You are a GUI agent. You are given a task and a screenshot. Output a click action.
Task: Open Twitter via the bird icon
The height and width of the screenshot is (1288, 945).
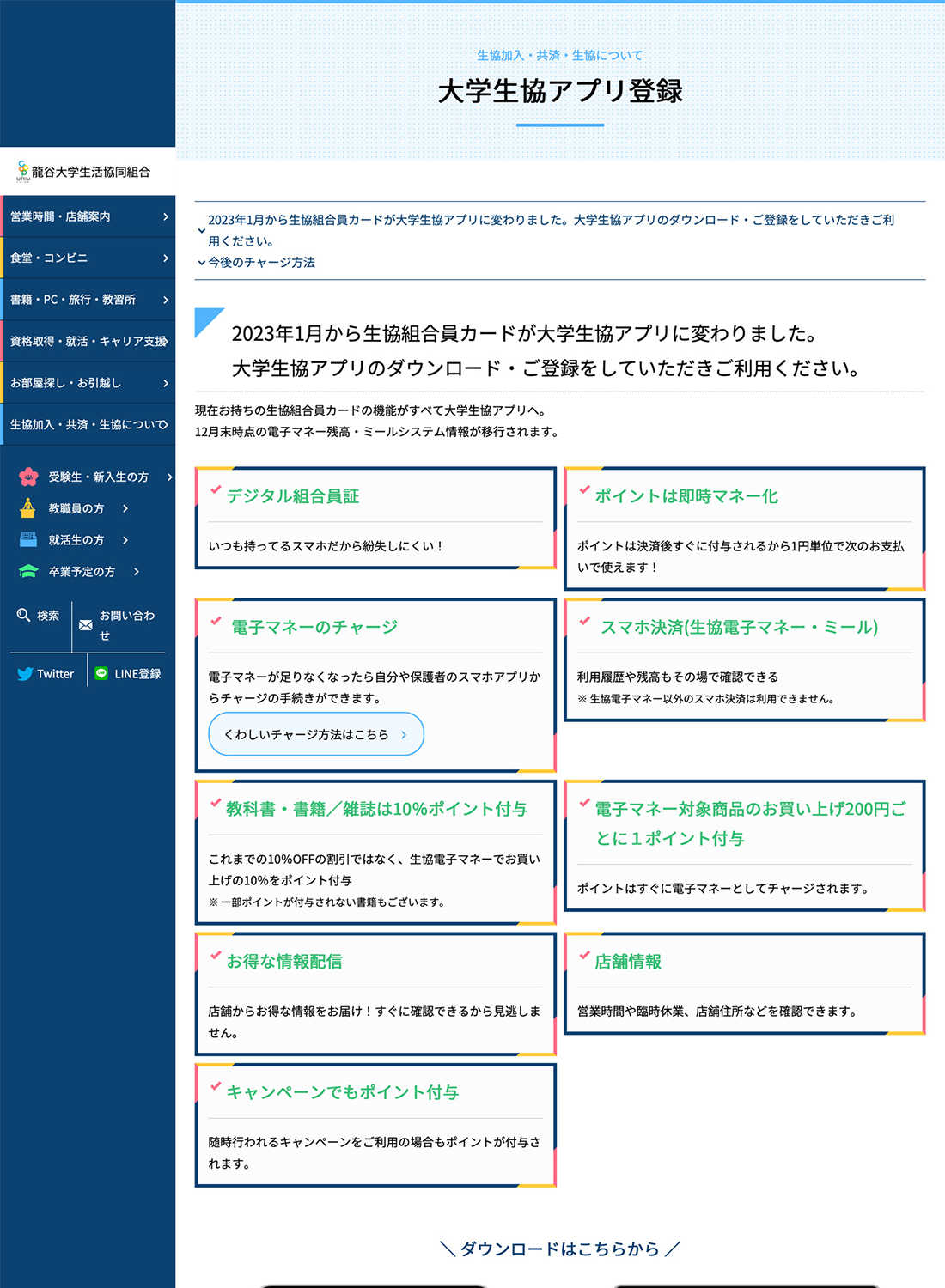coord(25,674)
